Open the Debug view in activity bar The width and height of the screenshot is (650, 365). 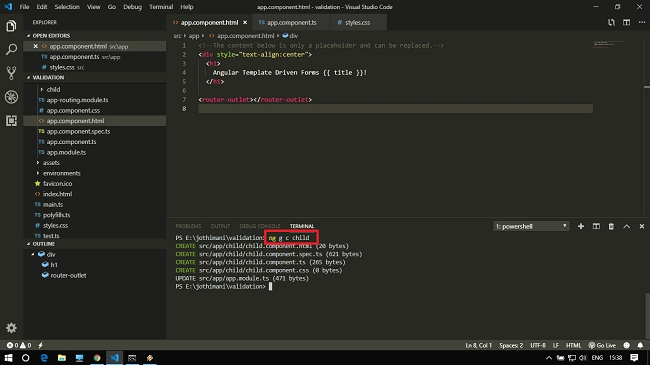tap(11, 97)
